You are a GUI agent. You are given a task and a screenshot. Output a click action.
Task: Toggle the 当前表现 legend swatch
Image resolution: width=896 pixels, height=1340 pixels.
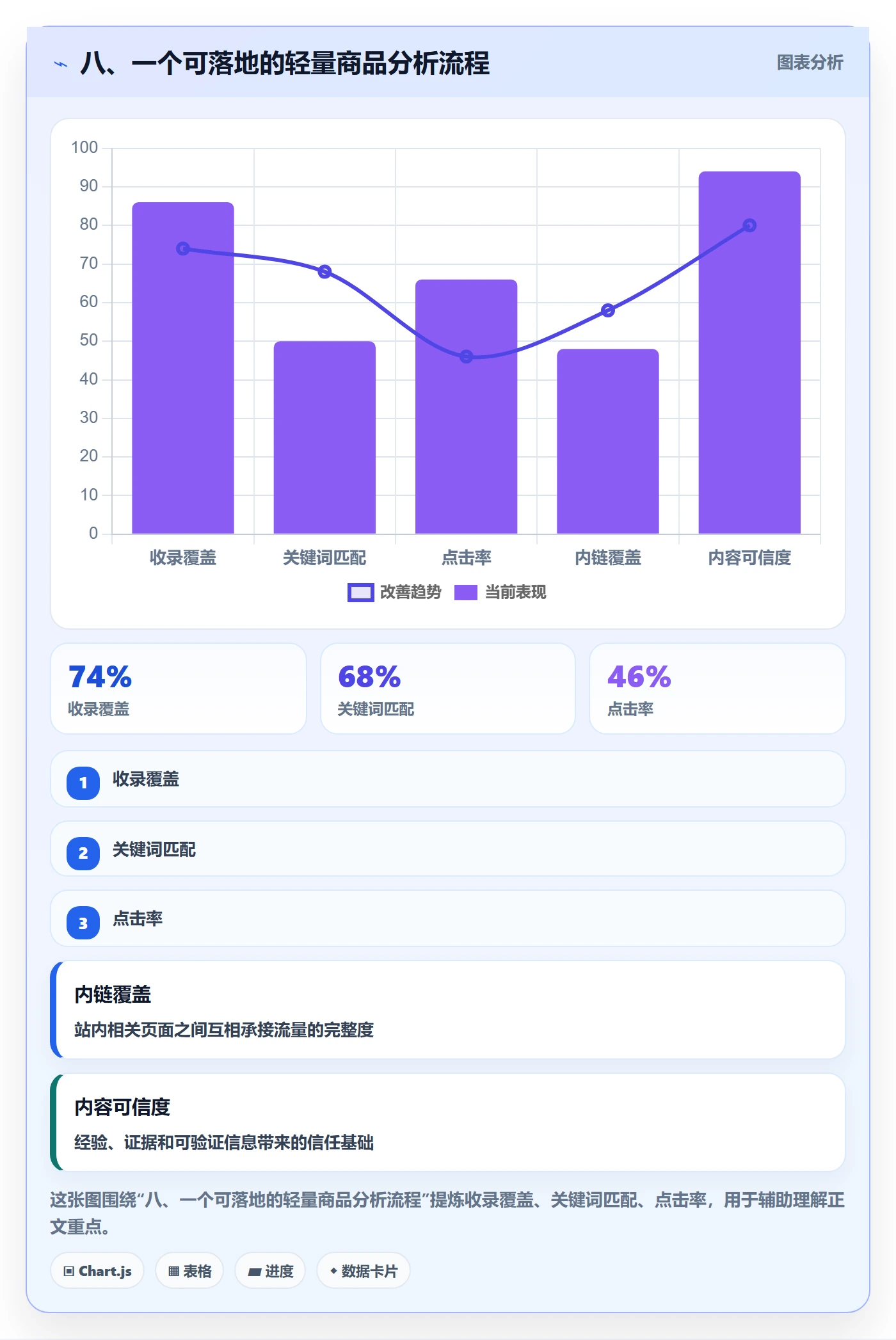(x=466, y=593)
